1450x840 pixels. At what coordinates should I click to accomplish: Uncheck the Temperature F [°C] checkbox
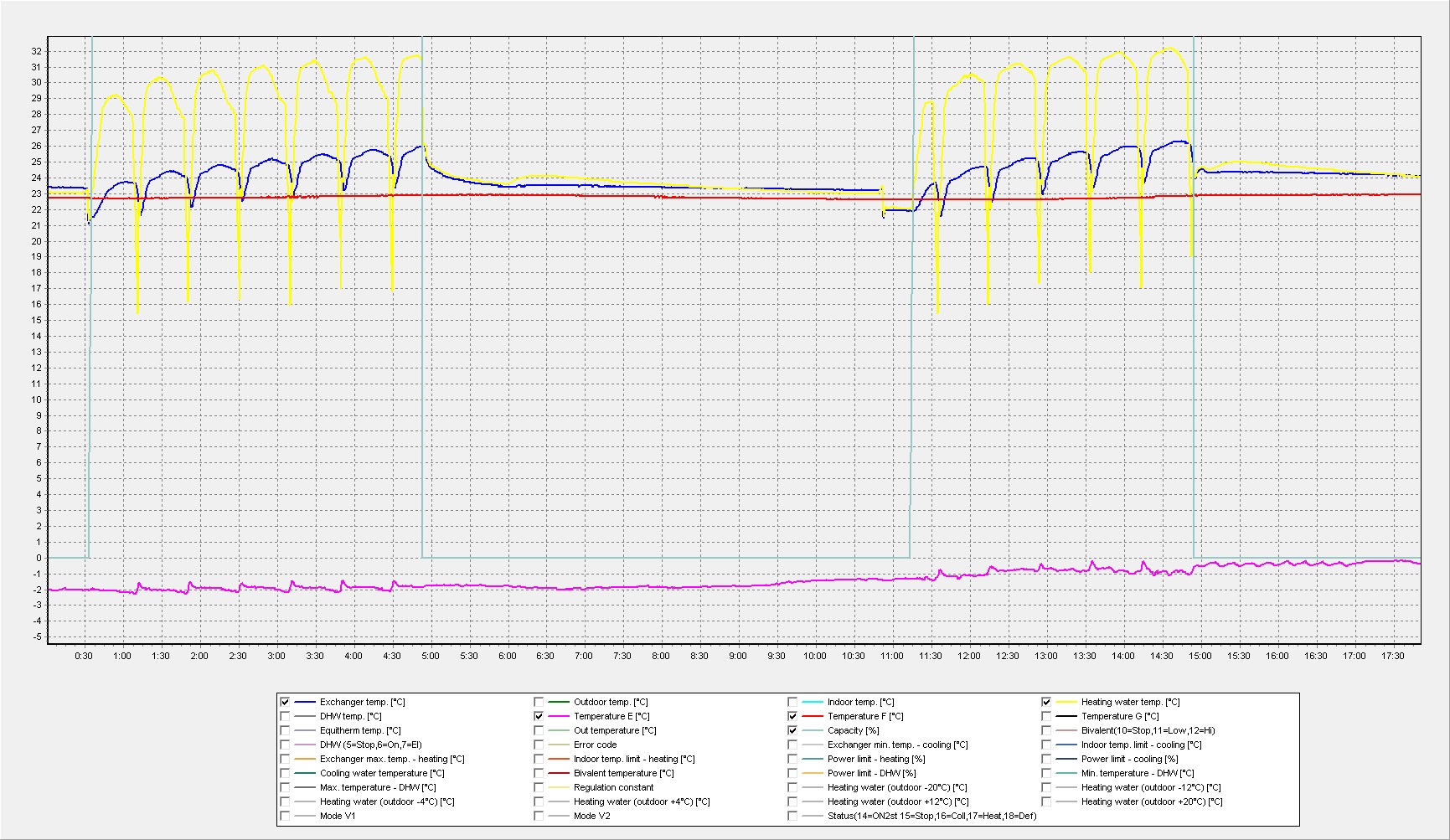792,716
